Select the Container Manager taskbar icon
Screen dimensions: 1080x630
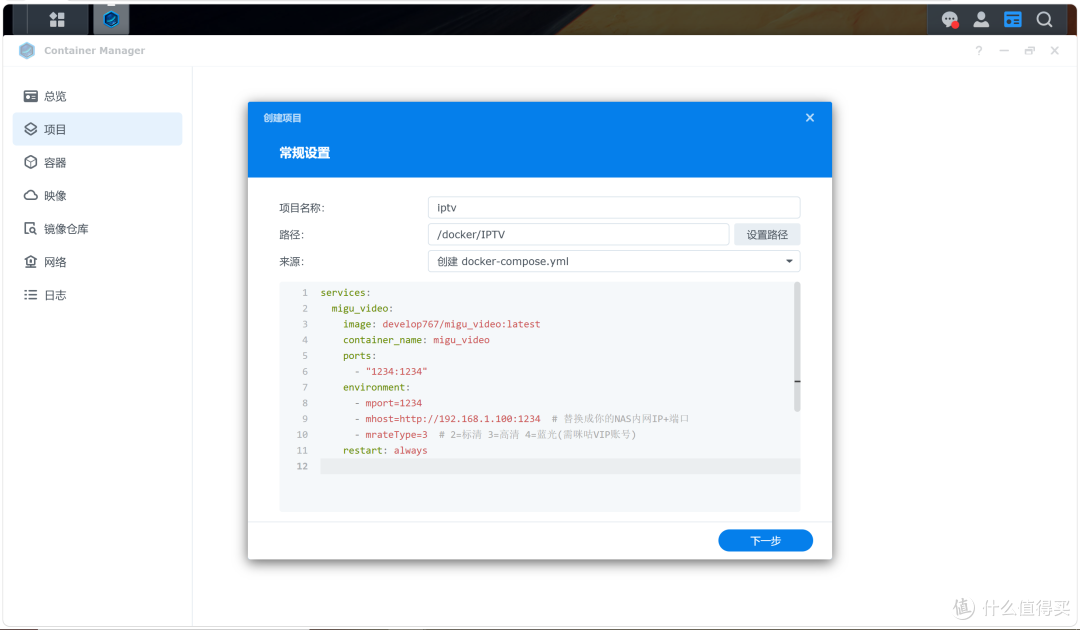111,19
